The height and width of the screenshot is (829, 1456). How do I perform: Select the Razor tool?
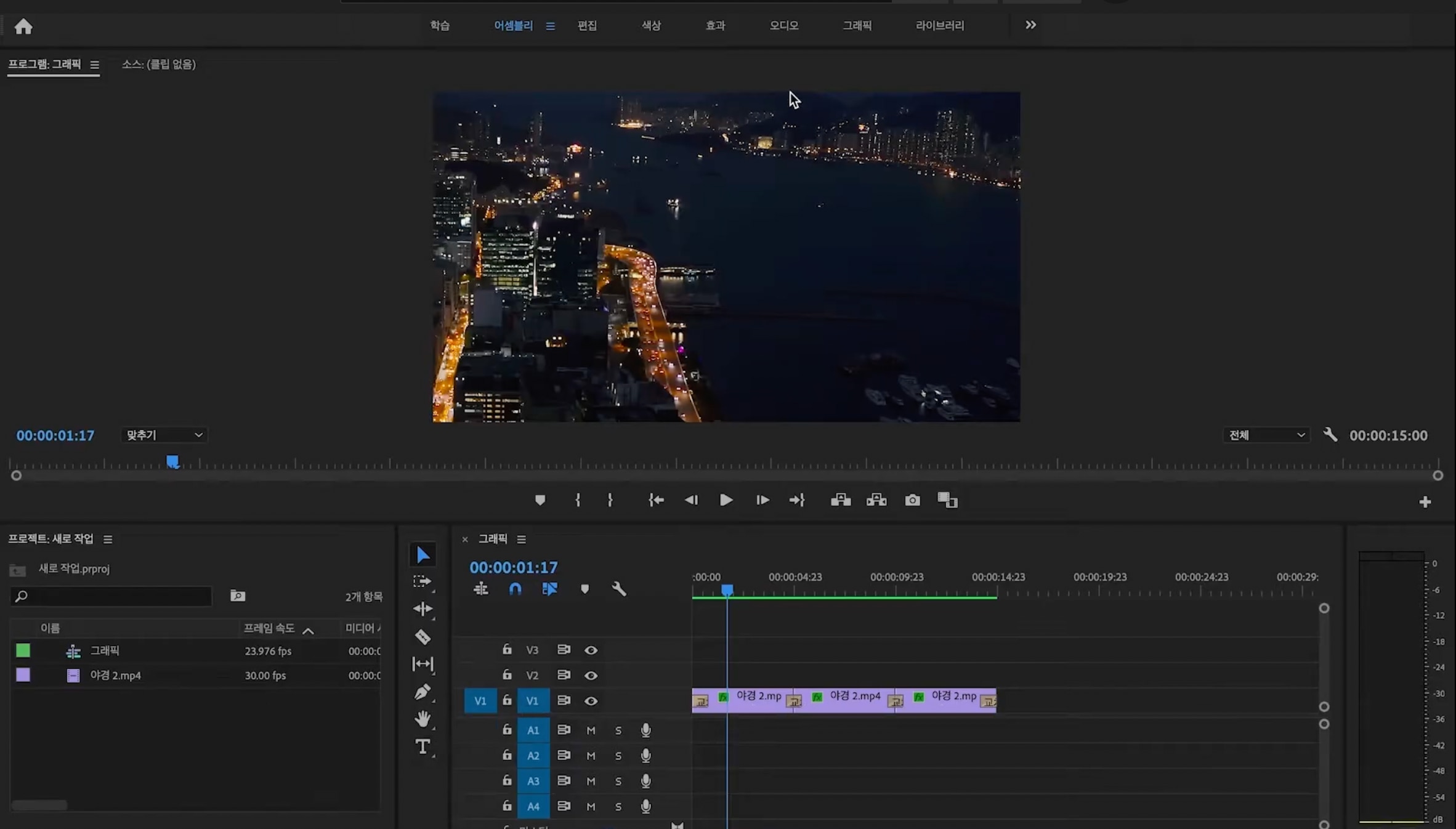pos(423,636)
